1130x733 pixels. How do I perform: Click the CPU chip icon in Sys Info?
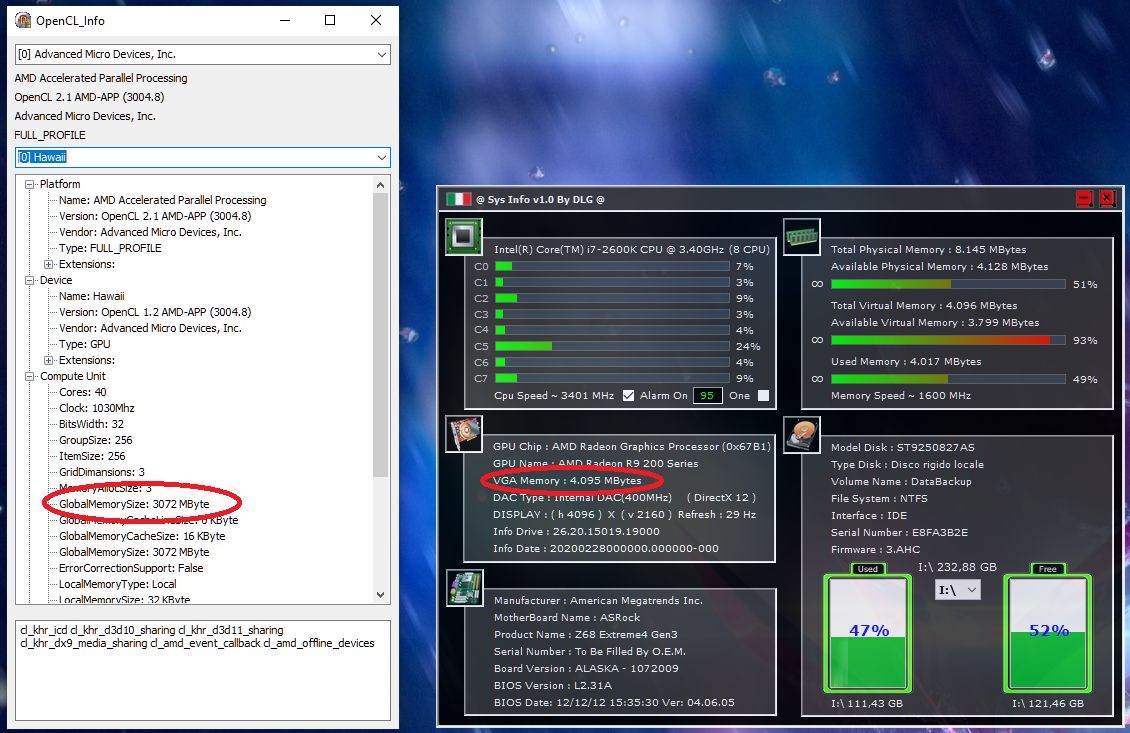pos(463,236)
